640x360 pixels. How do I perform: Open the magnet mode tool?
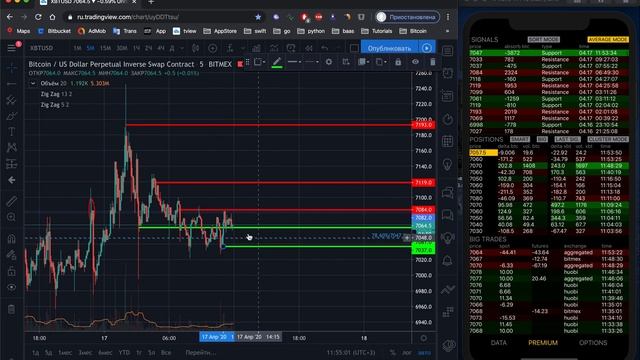pyautogui.click(x=11, y=239)
